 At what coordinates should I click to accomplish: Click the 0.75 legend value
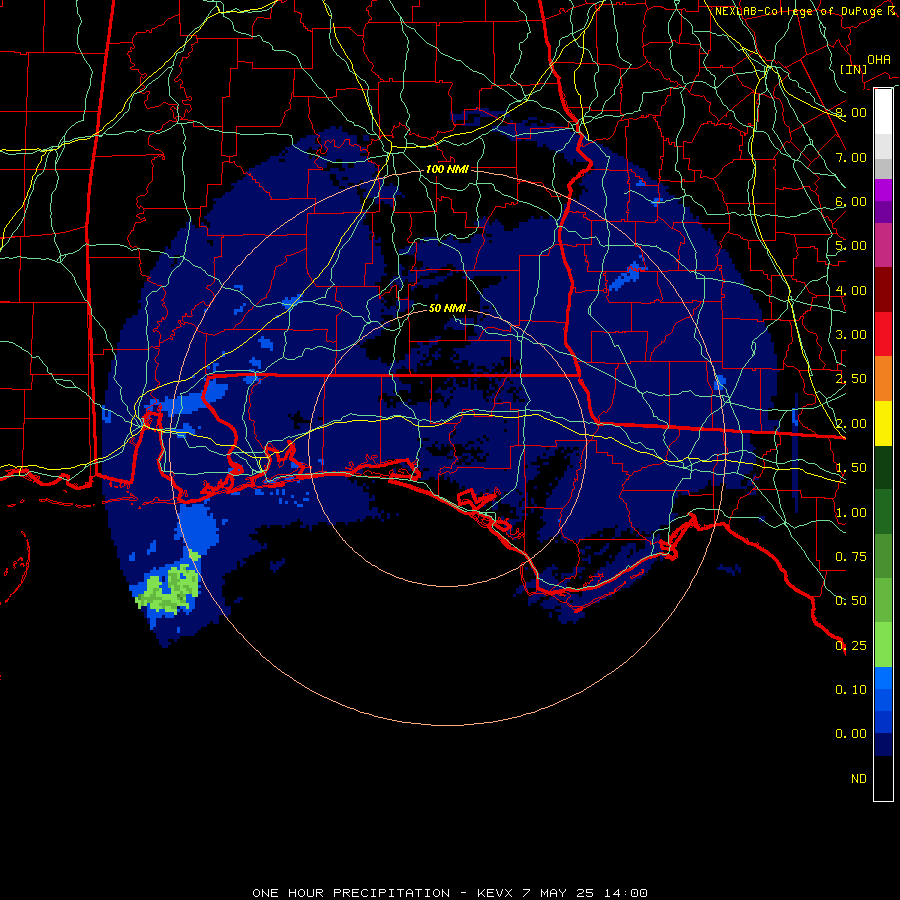pos(851,557)
